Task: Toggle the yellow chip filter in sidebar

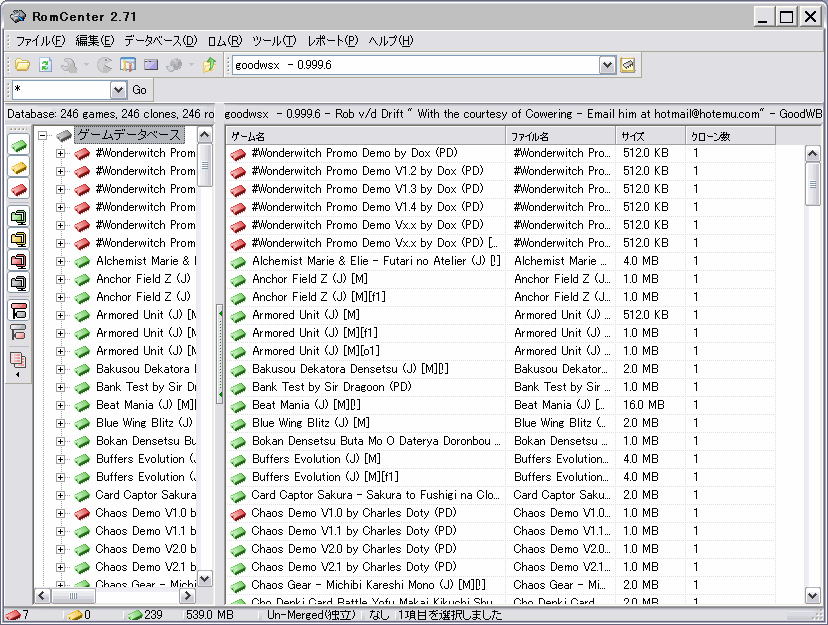Action: (x=18, y=168)
